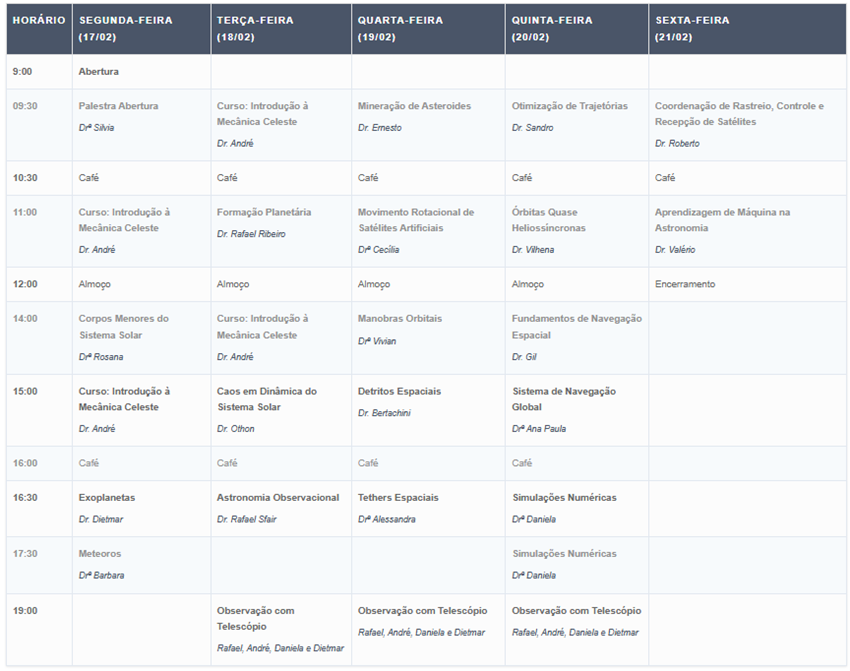
Task: Select 'Simulações Numéricas' in the 17:30 row
Action: coord(564,554)
